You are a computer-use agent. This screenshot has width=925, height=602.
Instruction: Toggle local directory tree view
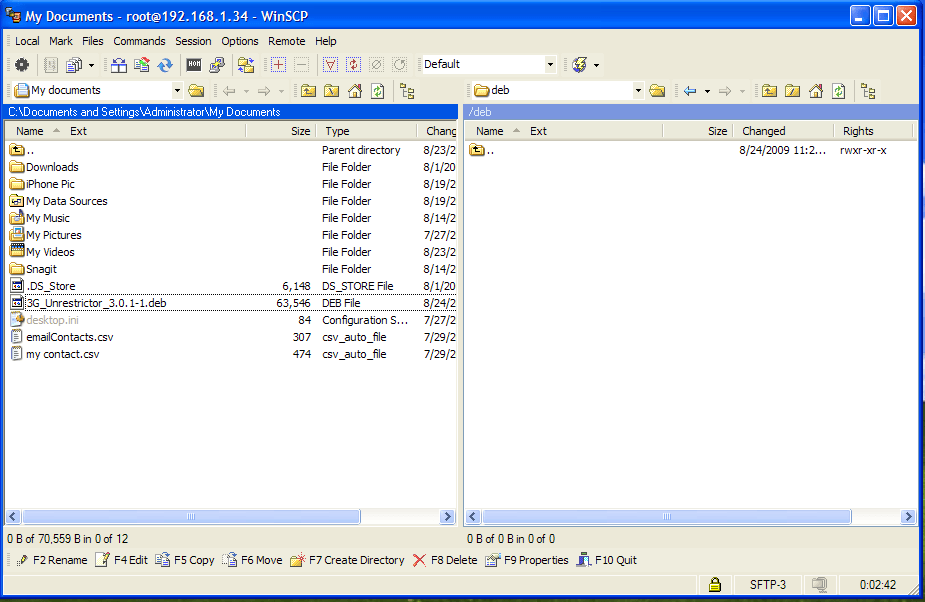pos(407,91)
